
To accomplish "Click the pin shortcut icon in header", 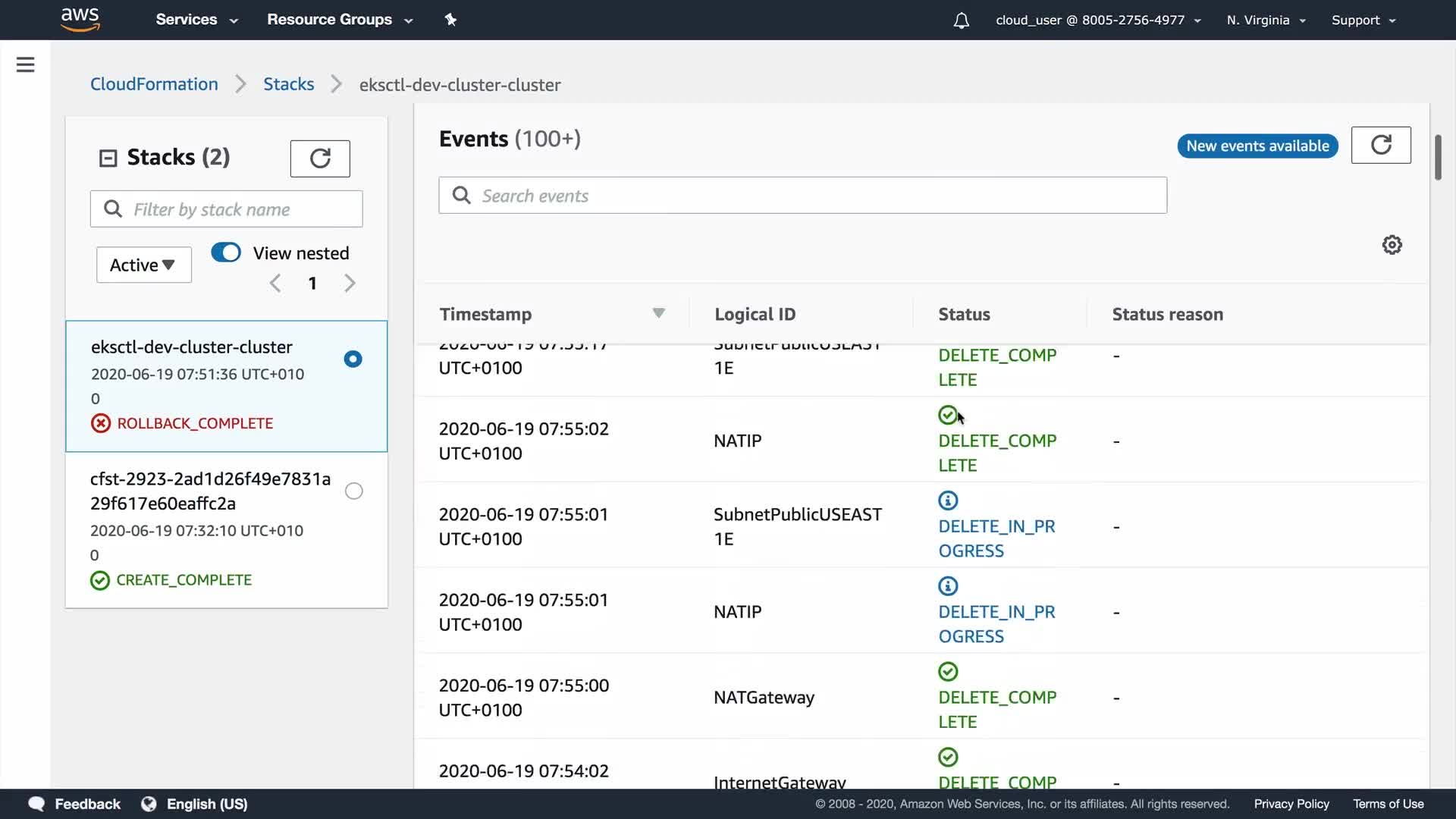I will tap(450, 20).
